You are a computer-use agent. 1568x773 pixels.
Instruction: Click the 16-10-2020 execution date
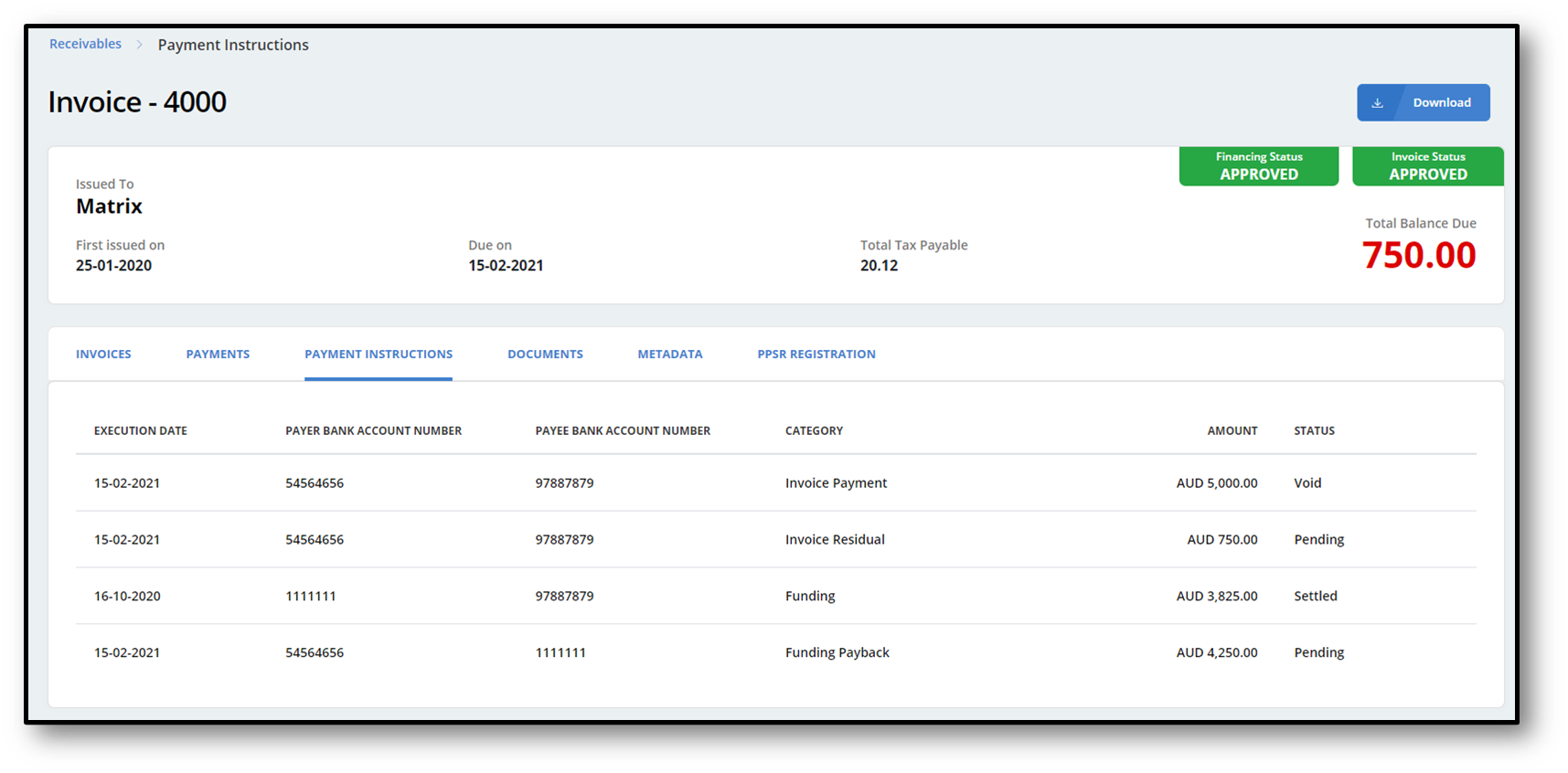[x=127, y=597]
